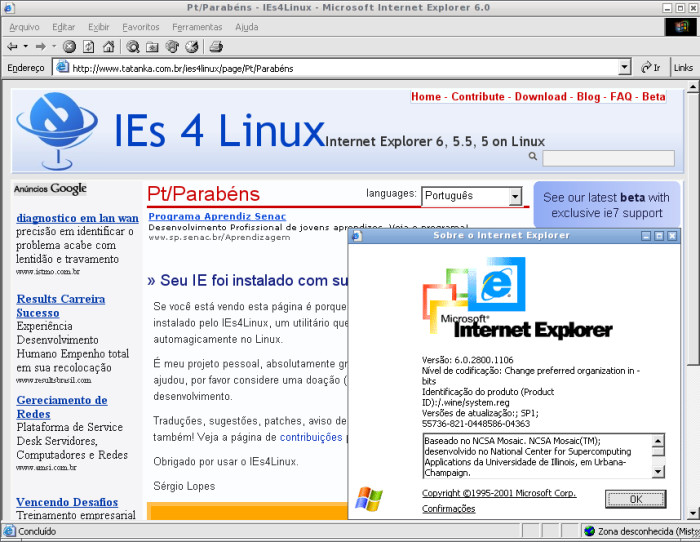Click the site search input field

608,158
